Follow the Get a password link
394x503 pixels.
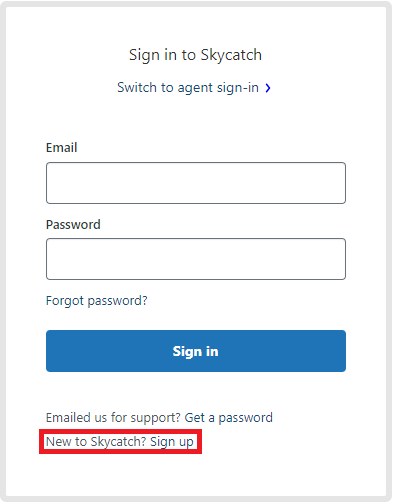pos(229,418)
